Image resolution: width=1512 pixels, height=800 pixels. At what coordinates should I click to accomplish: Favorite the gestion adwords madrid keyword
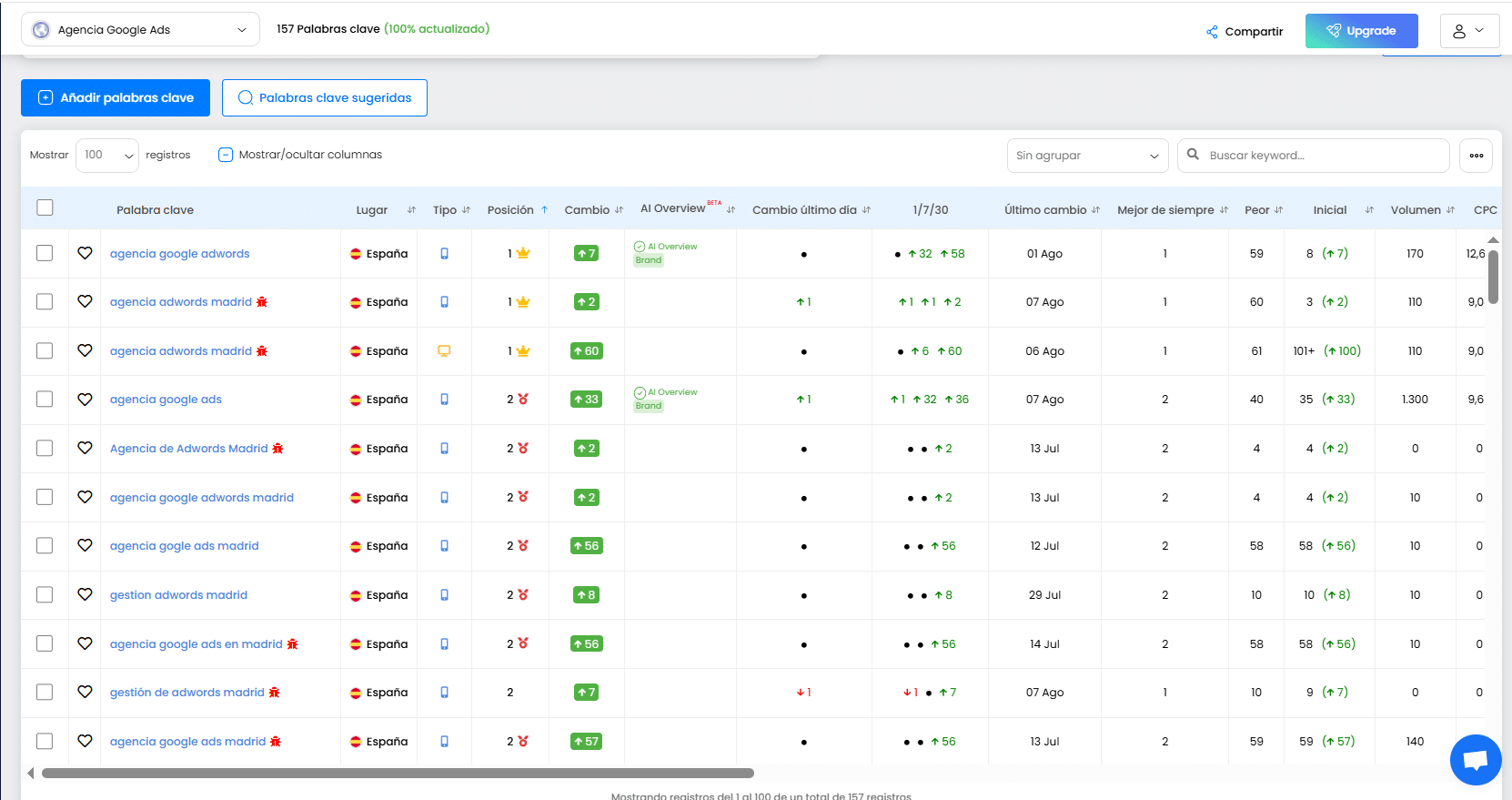tap(85, 594)
